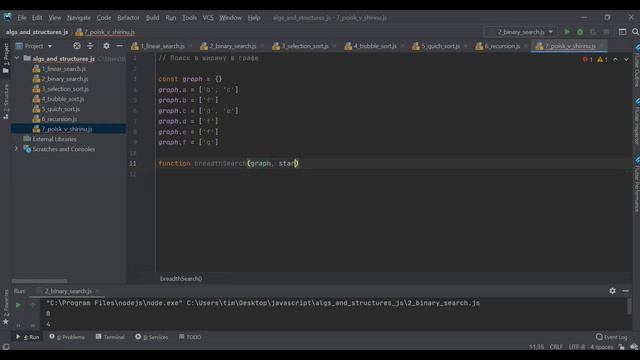
Task: Open the Navigate menu
Action: [79, 18]
